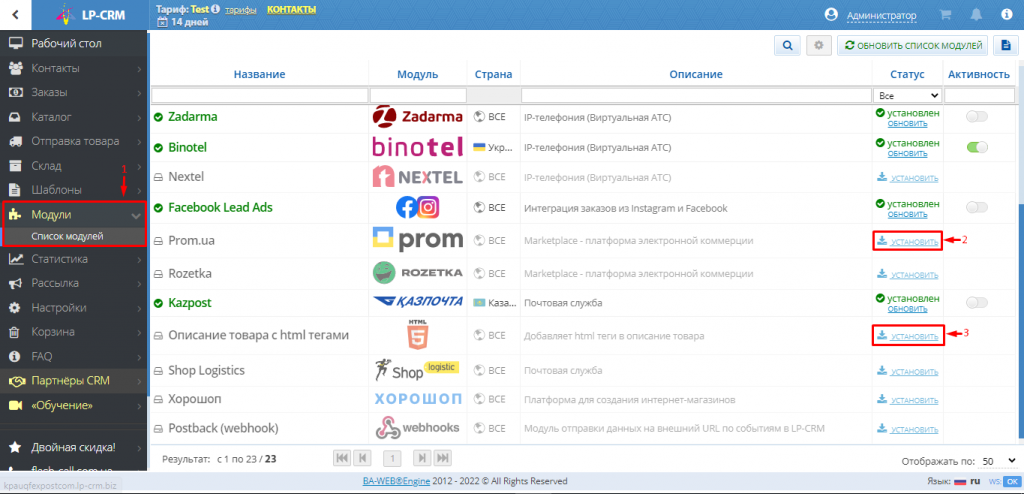
Task: Open the тарифы link
Action: pos(240,10)
